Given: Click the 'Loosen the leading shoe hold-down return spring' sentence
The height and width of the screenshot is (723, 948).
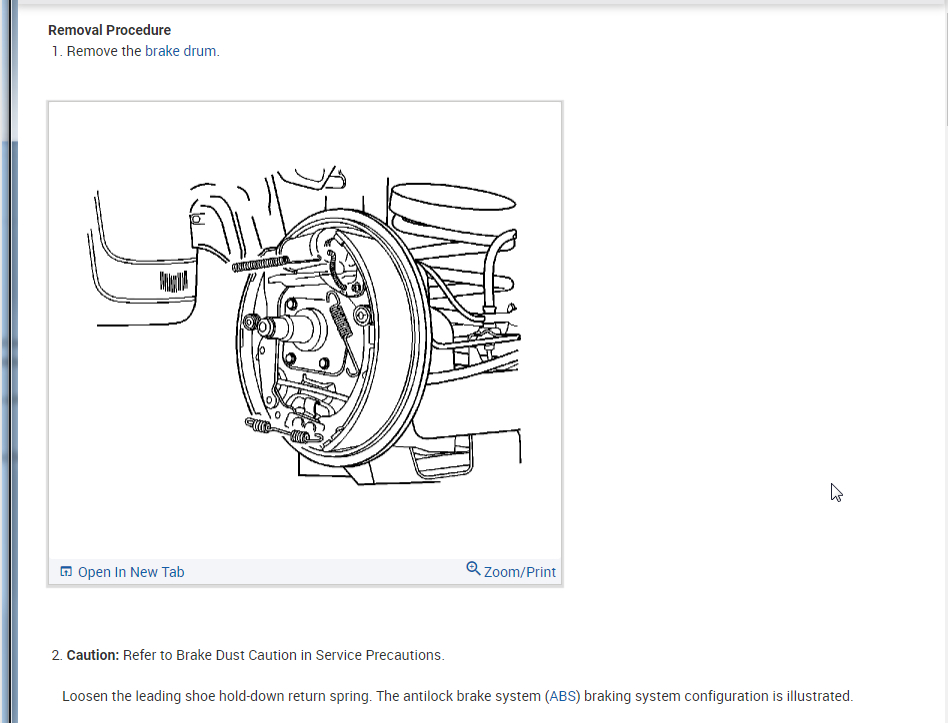Looking at the screenshot, I should 217,696.
